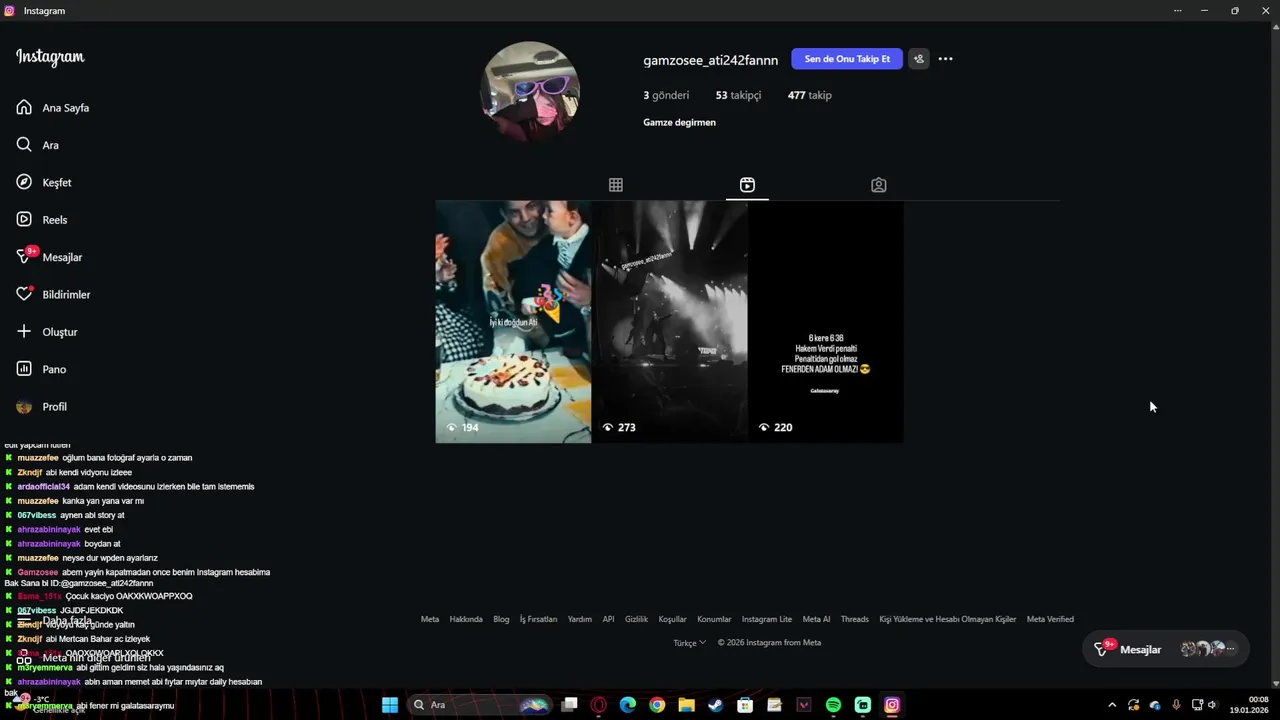Open Microsoft Edge from taskbar
Image resolution: width=1280 pixels, height=720 pixels.
point(628,705)
